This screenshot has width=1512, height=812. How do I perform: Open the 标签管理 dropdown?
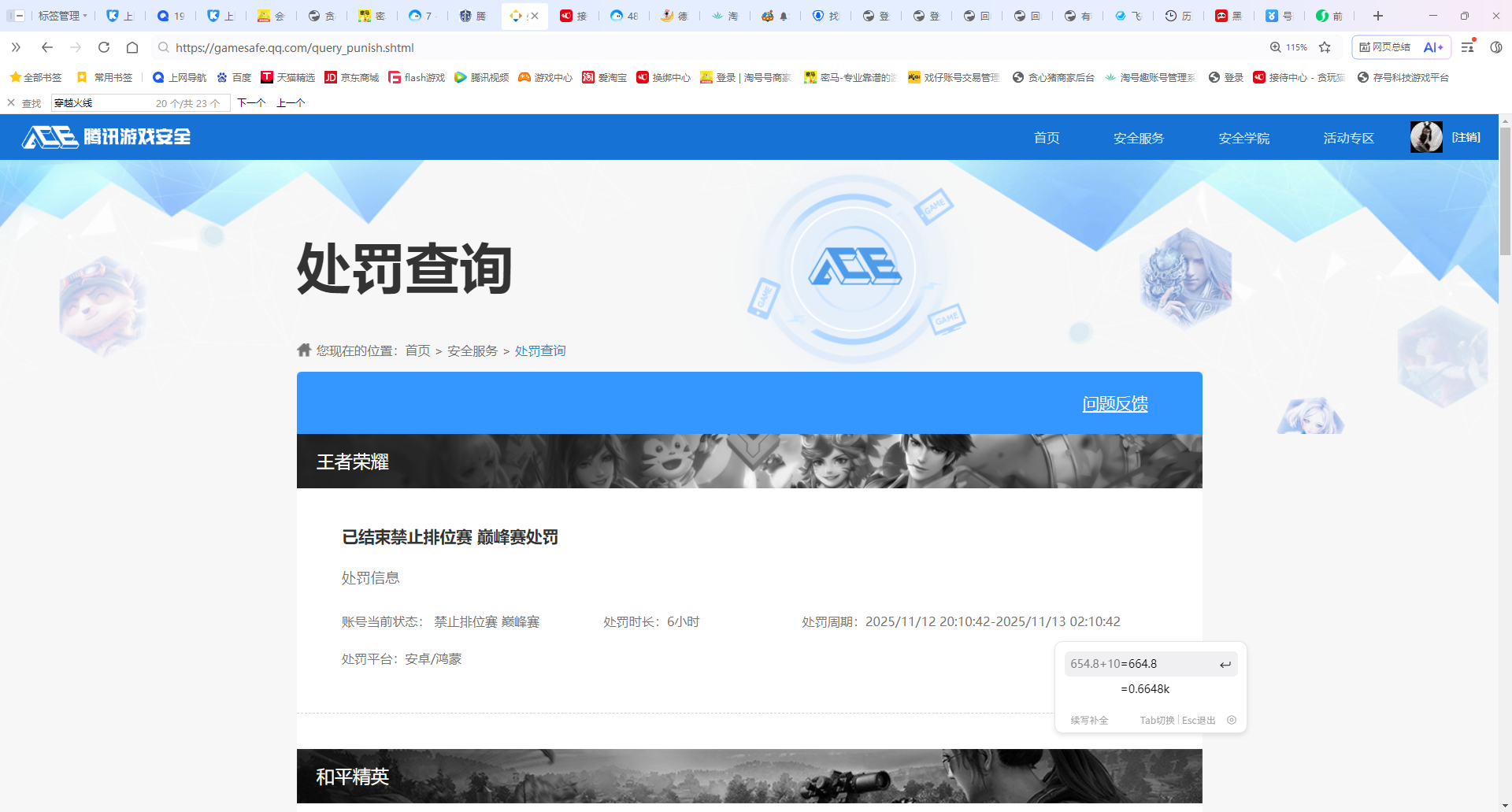[61, 16]
